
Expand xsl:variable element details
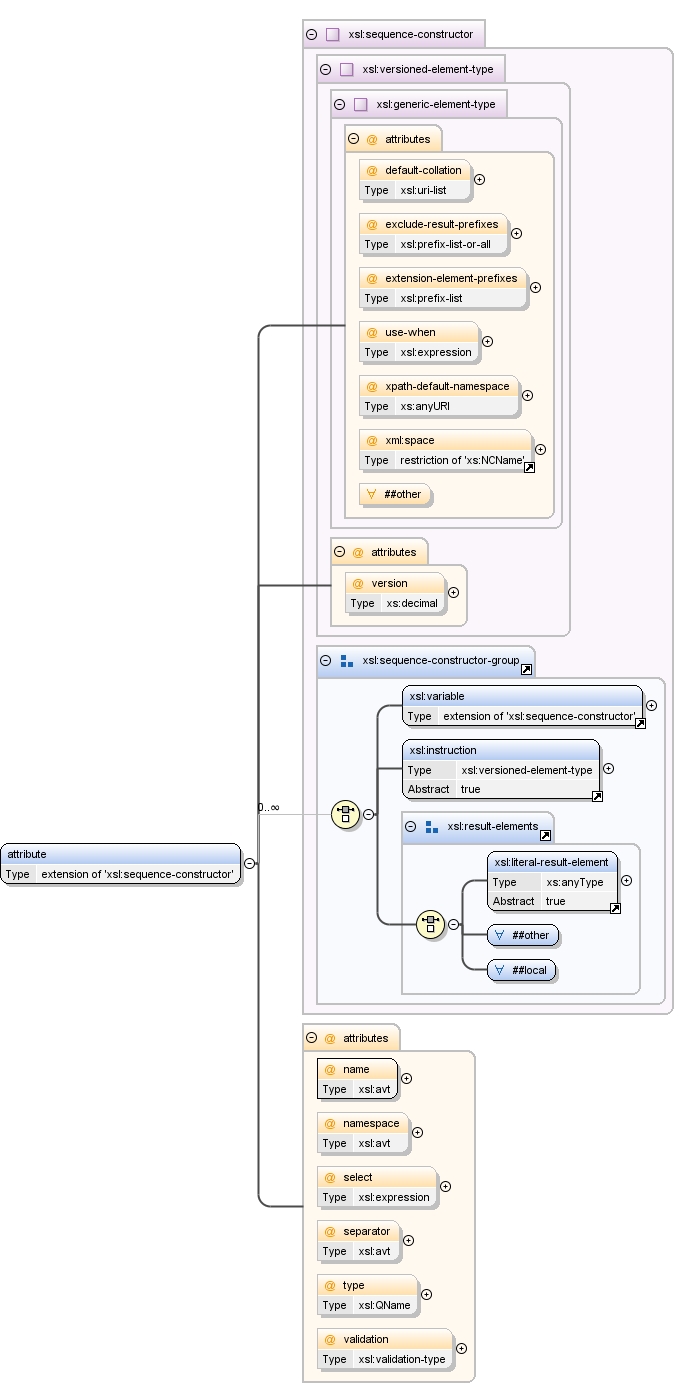tap(651, 706)
